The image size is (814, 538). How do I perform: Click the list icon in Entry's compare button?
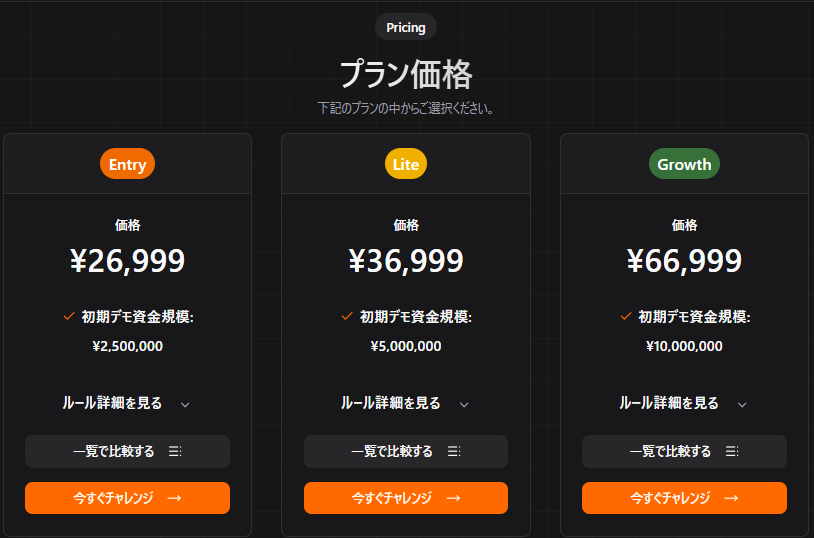(175, 452)
